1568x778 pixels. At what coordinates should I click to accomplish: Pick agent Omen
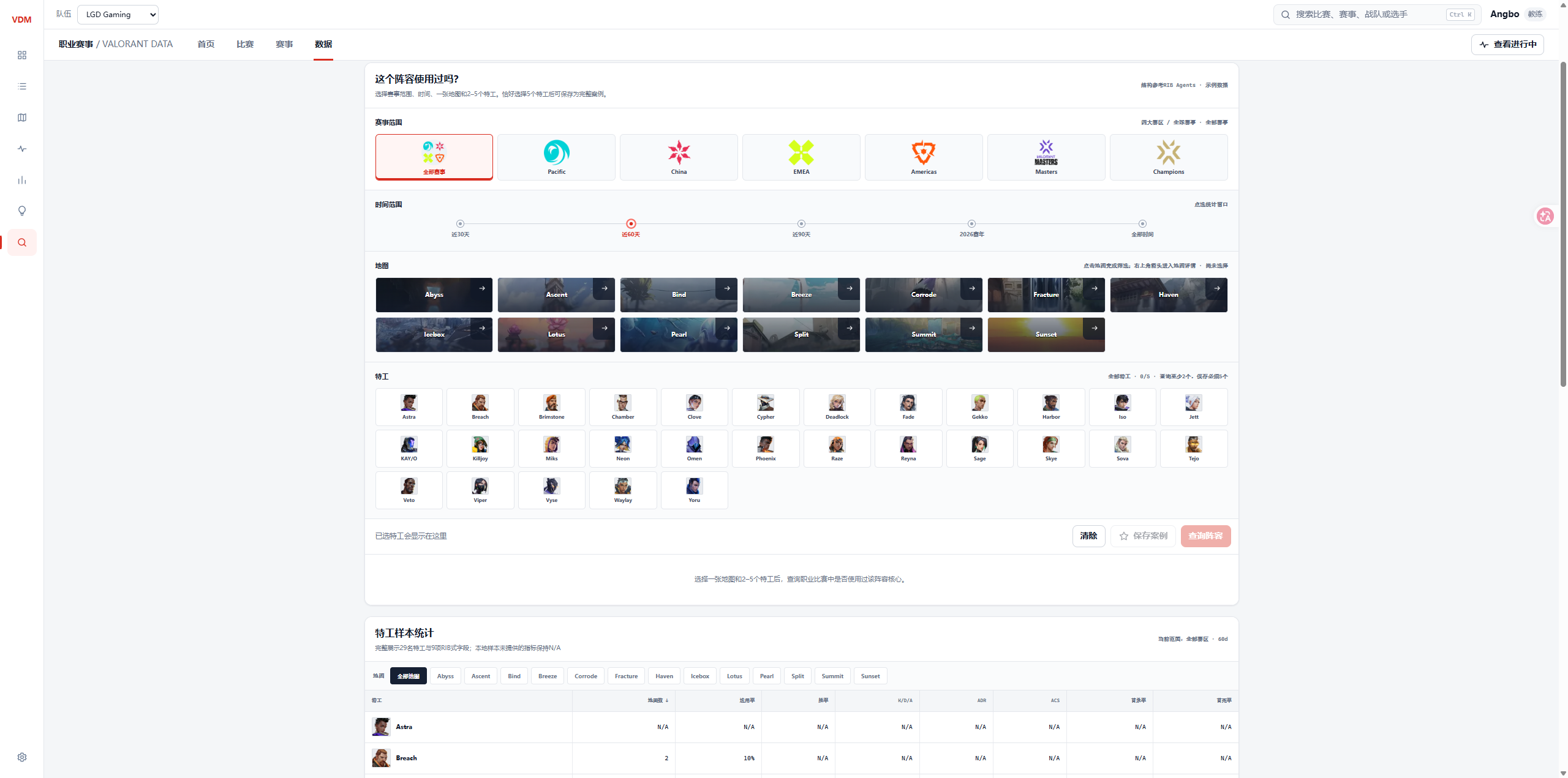point(695,449)
